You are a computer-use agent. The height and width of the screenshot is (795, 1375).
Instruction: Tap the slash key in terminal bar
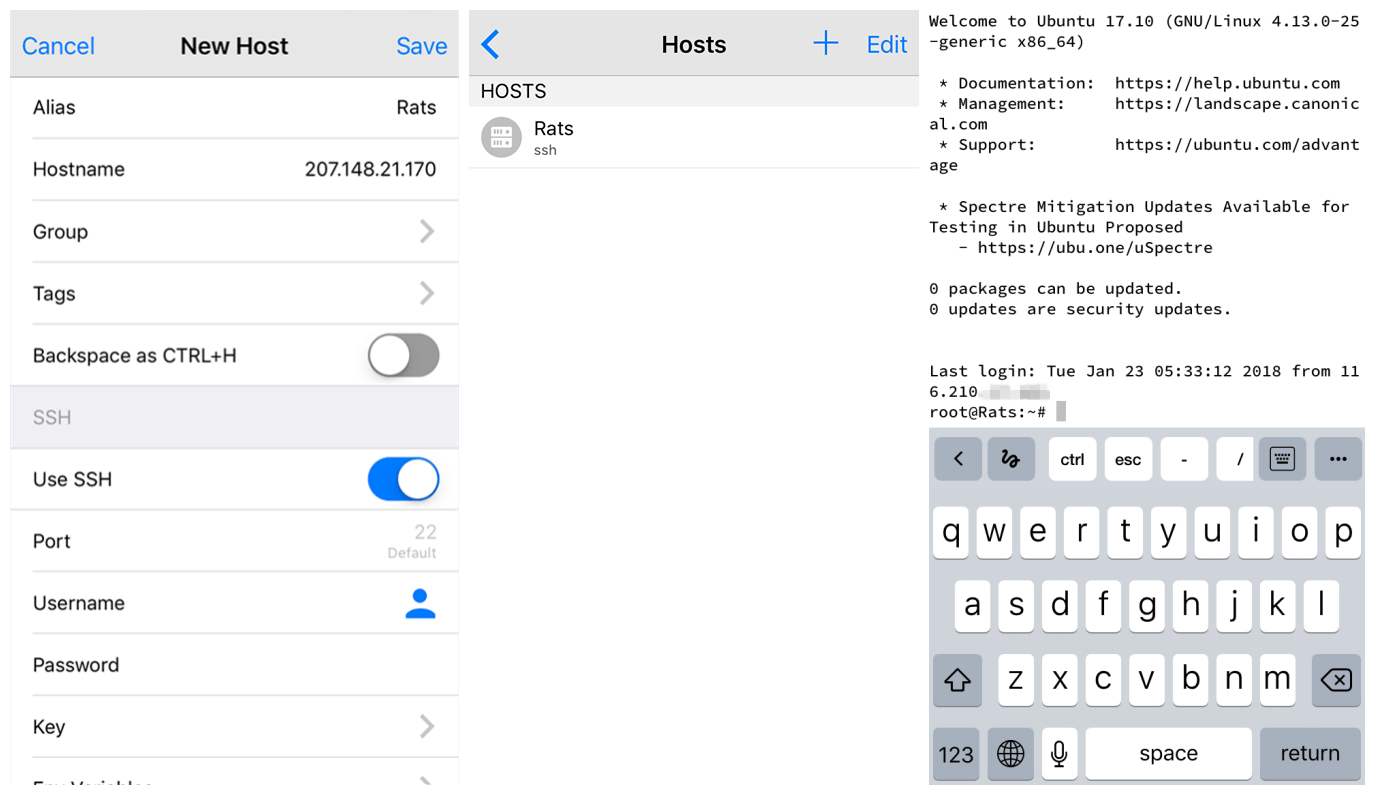pos(1236,459)
